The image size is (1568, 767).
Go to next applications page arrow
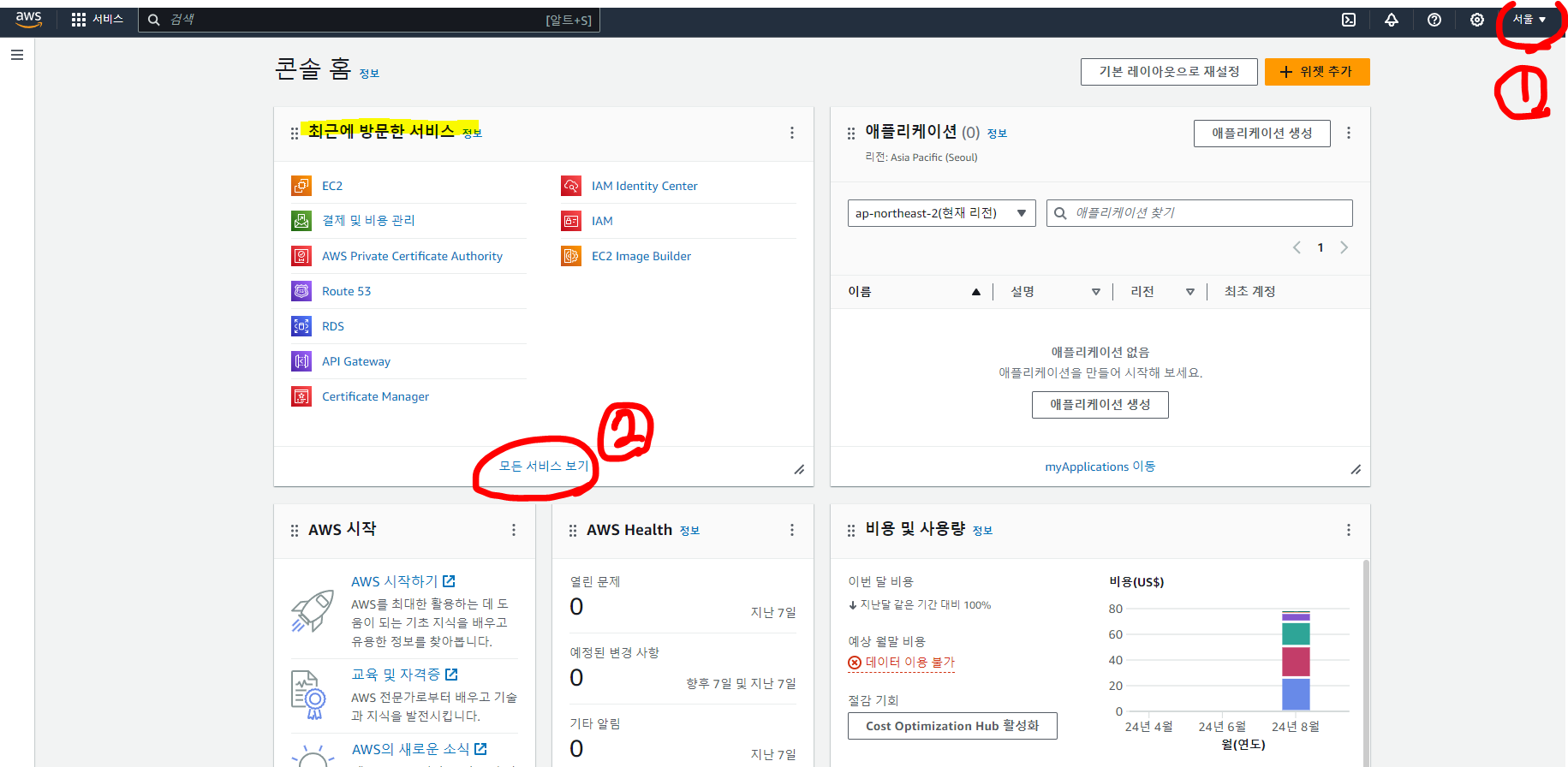[x=1344, y=247]
